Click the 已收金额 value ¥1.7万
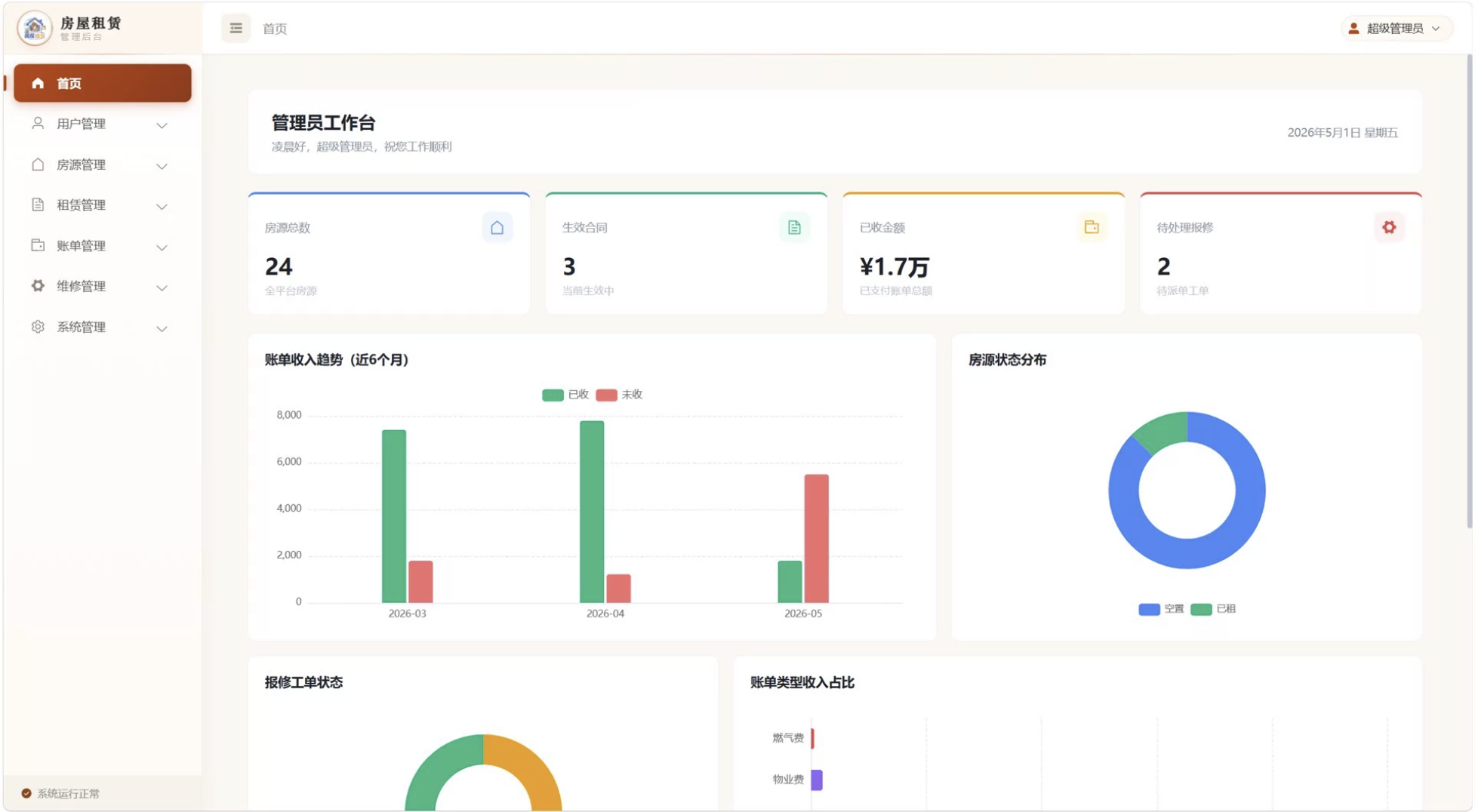The height and width of the screenshot is (812, 1475). click(895, 266)
